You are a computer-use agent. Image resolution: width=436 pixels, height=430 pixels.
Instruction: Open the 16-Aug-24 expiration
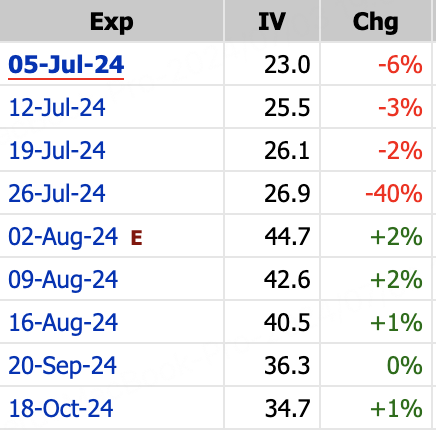pos(63,323)
